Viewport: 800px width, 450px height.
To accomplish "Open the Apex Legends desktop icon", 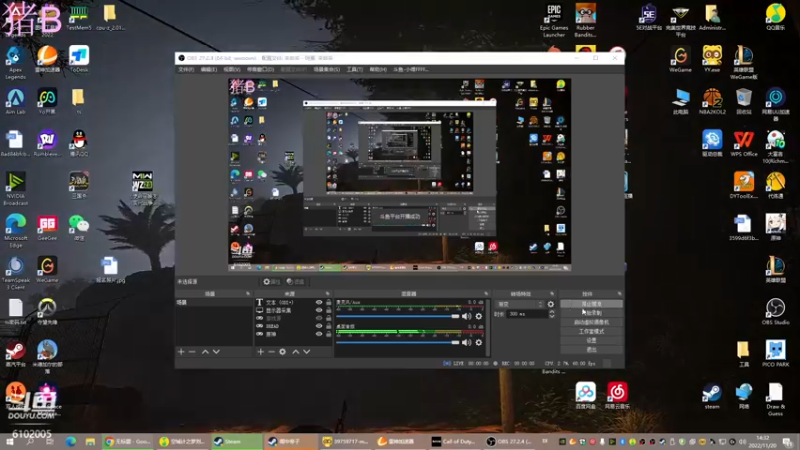I will pyautogui.click(x=15, y=63).
